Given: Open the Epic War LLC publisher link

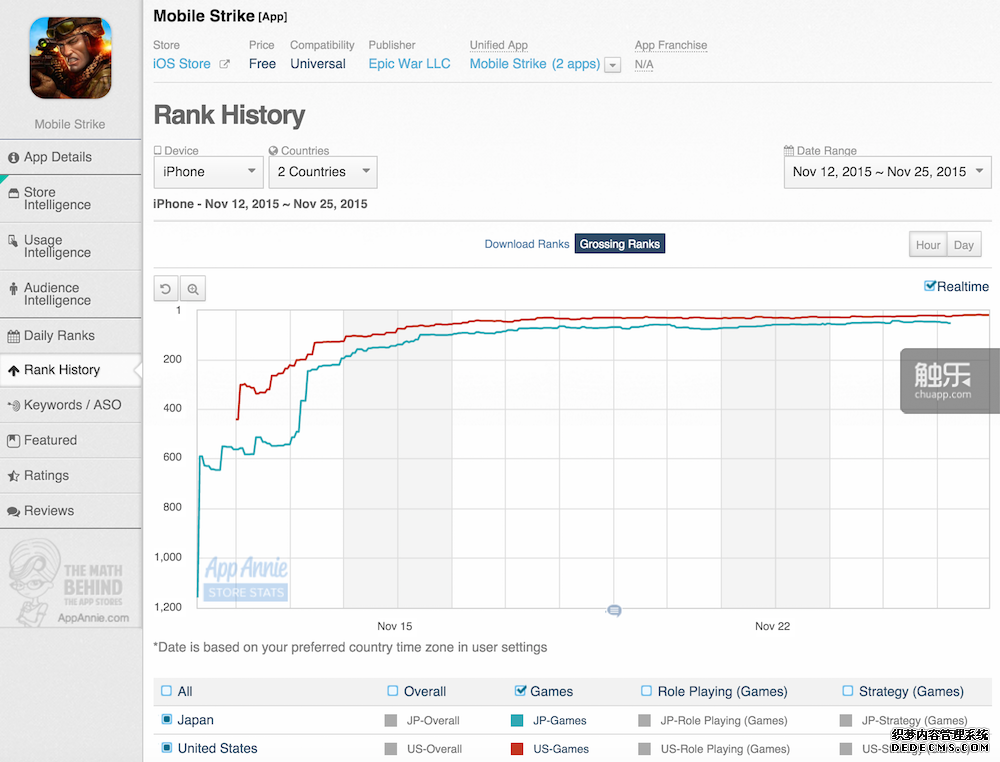Looking at the screenshot, I should (x=409, y=64).
